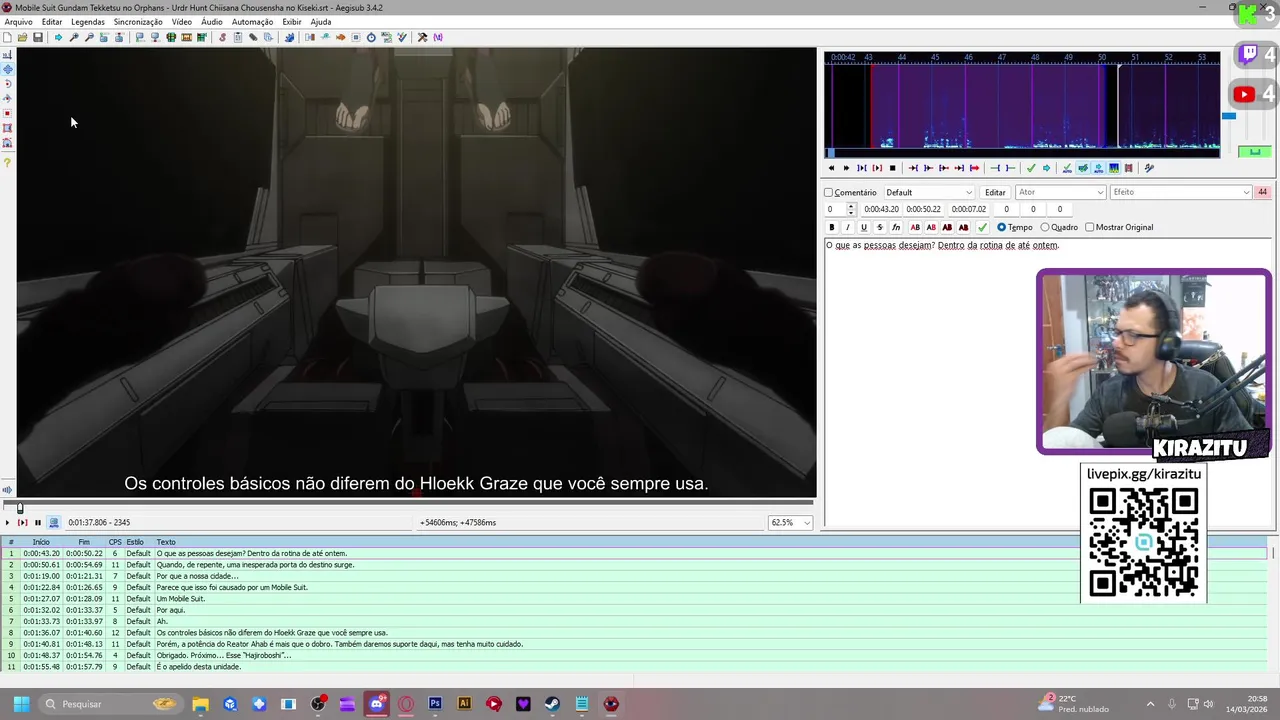Open the Properties clipboard icon

tap(238, 38)
